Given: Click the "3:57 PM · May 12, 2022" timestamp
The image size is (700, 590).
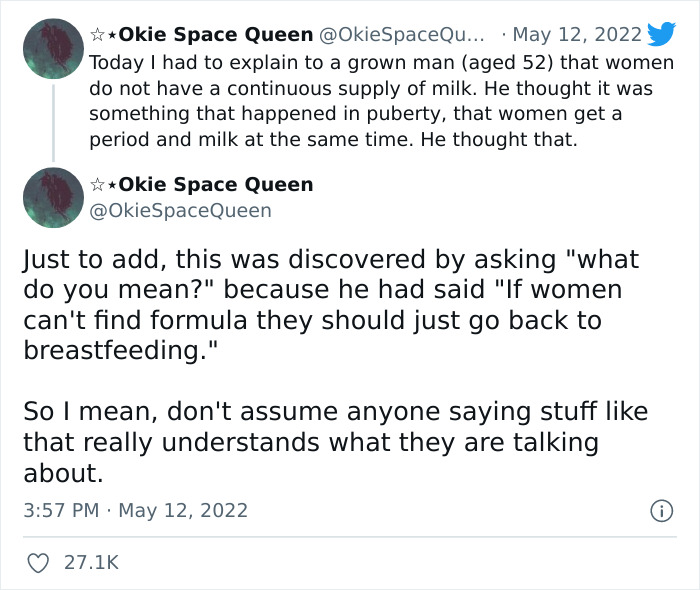Looking at the screenshot, I should click(x=135, y=510).
